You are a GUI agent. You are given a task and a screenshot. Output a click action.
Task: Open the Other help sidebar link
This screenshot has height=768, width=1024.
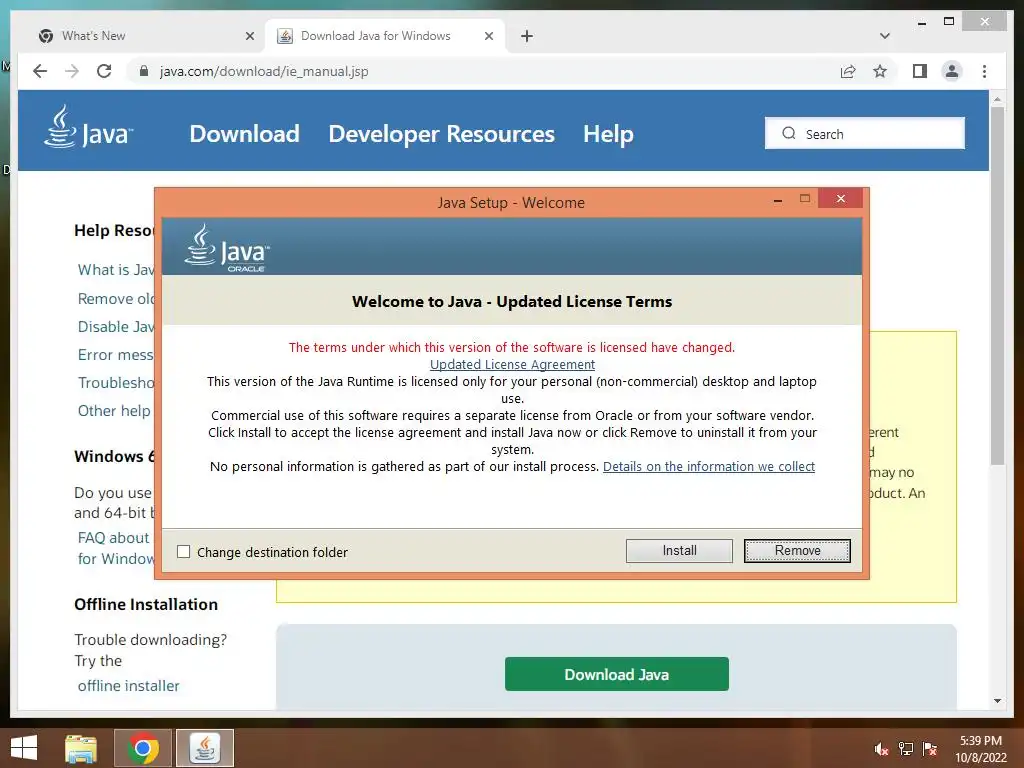[x=114, y=411]
